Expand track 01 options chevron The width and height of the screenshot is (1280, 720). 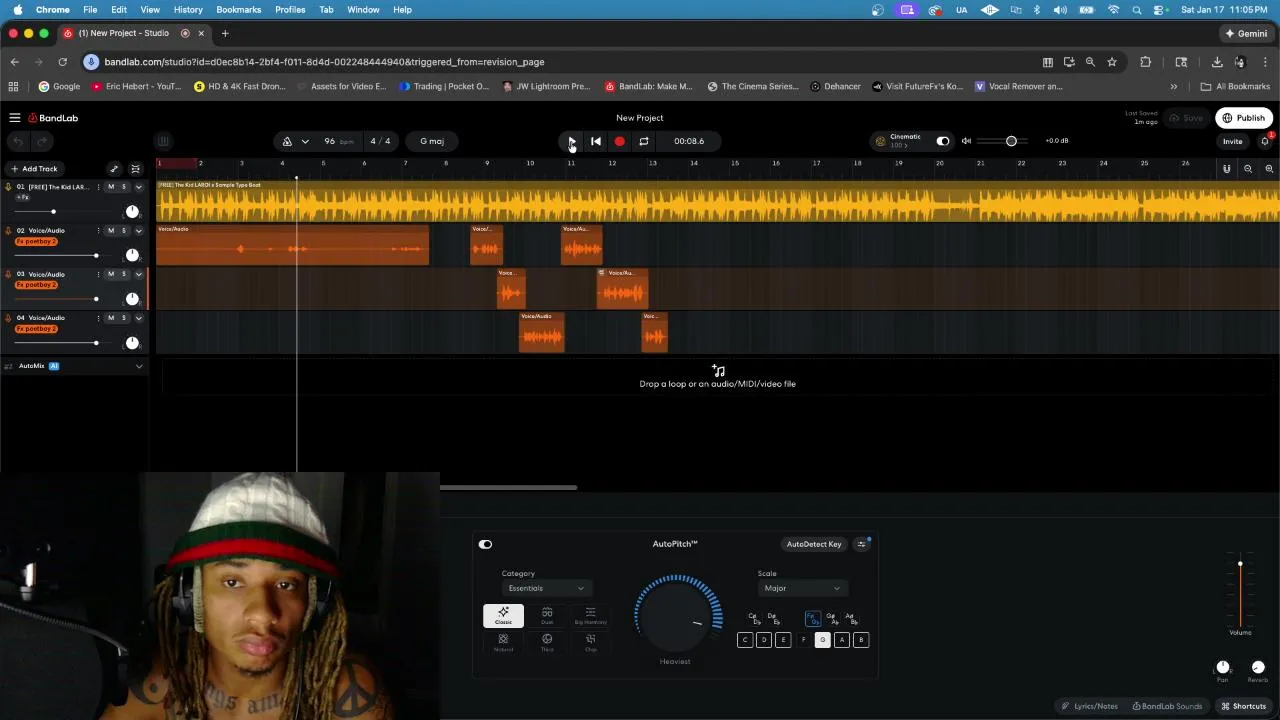(138, 187)
